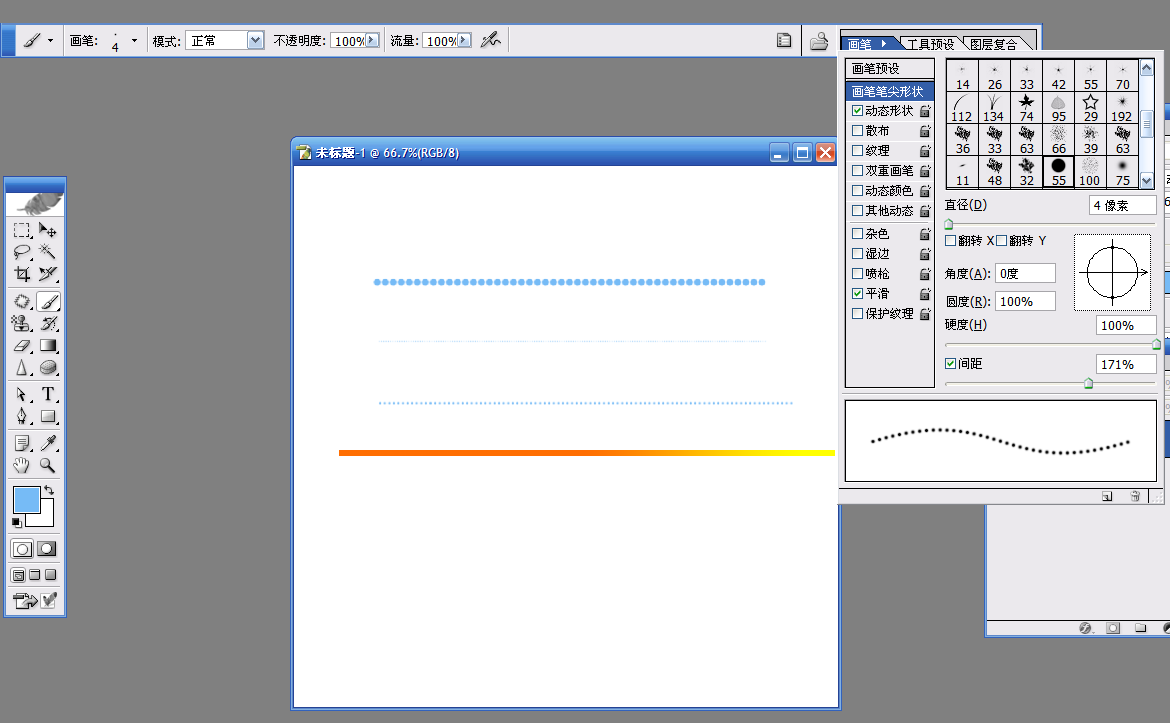Select the Gradient tool
The width and height of the screenshot is (1170, 723).
click(x=48, y=345)
